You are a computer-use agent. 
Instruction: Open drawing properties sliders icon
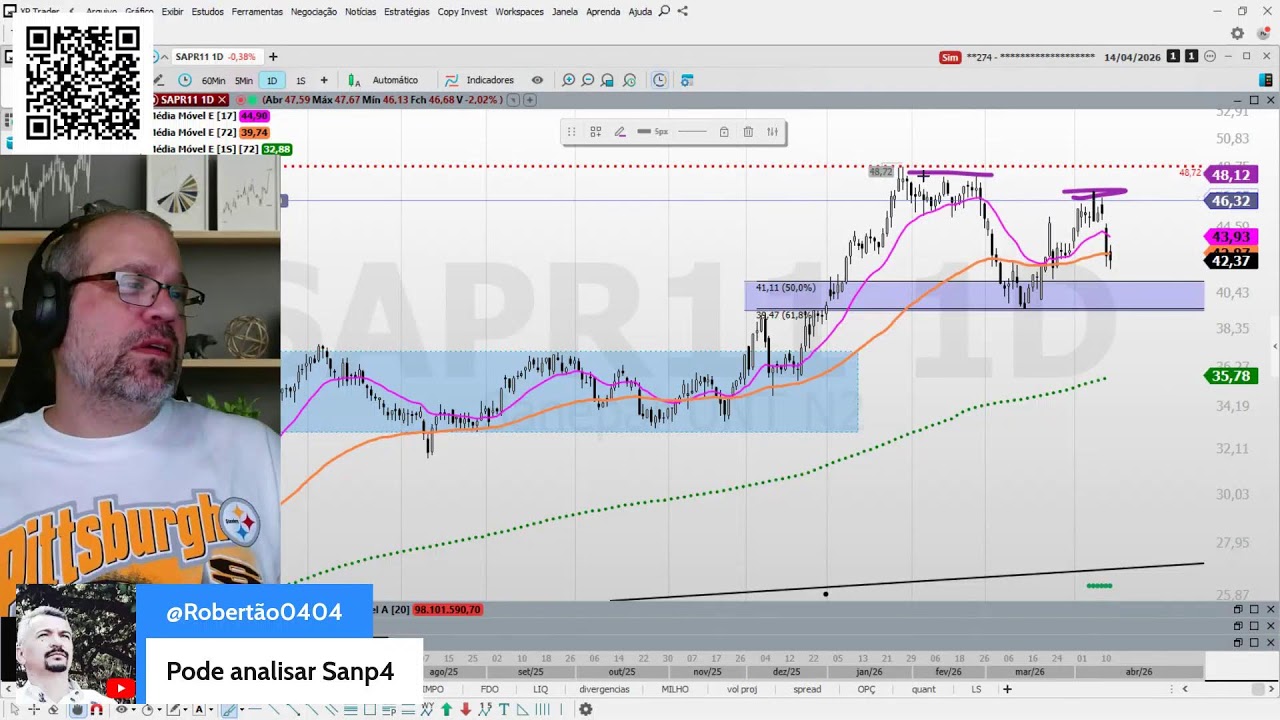pyautogui.click(x=772, y=132)
